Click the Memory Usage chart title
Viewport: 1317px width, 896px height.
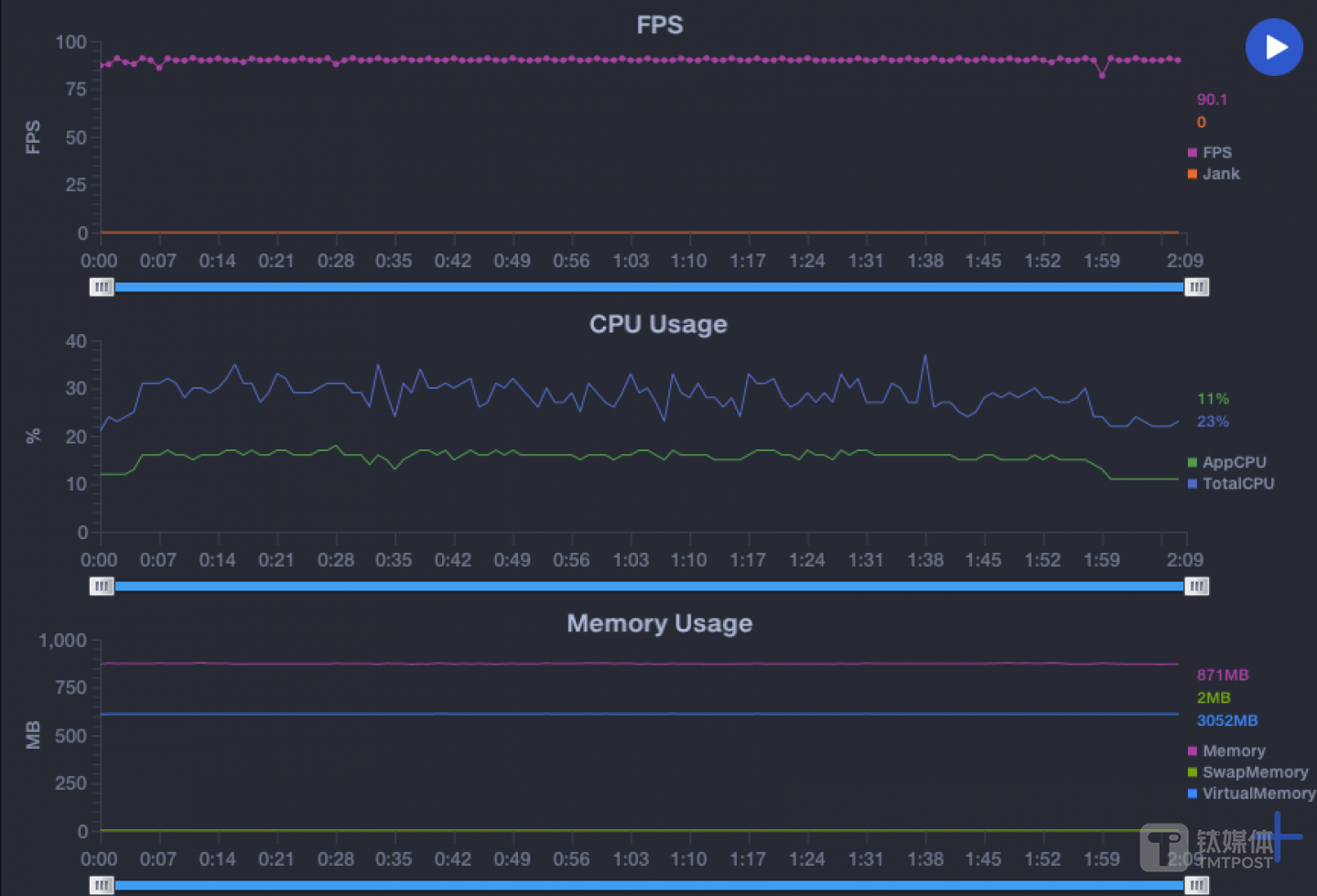point(659,623)
